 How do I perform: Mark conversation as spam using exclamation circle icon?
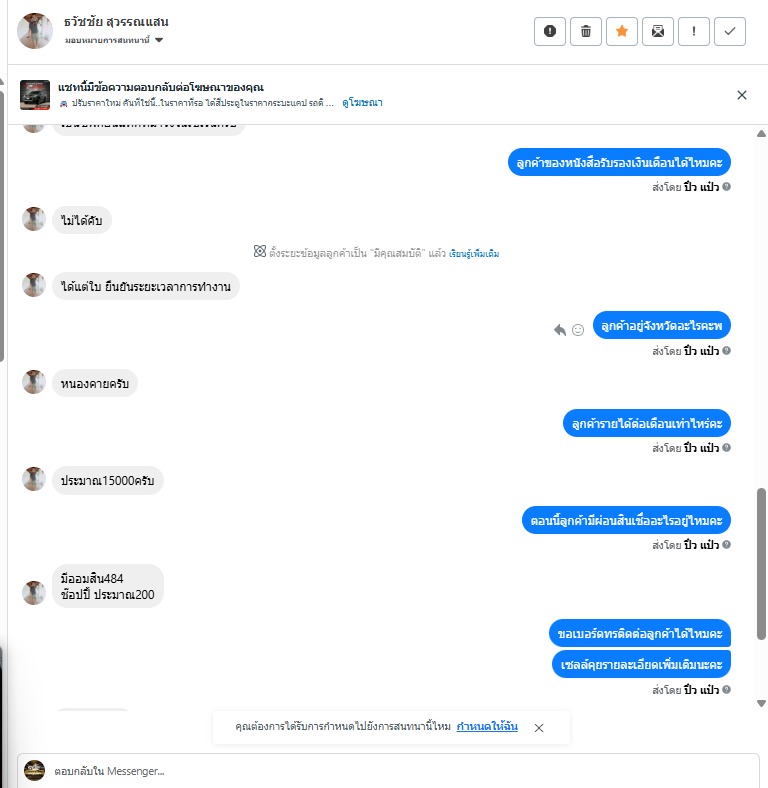click(550, 31)
